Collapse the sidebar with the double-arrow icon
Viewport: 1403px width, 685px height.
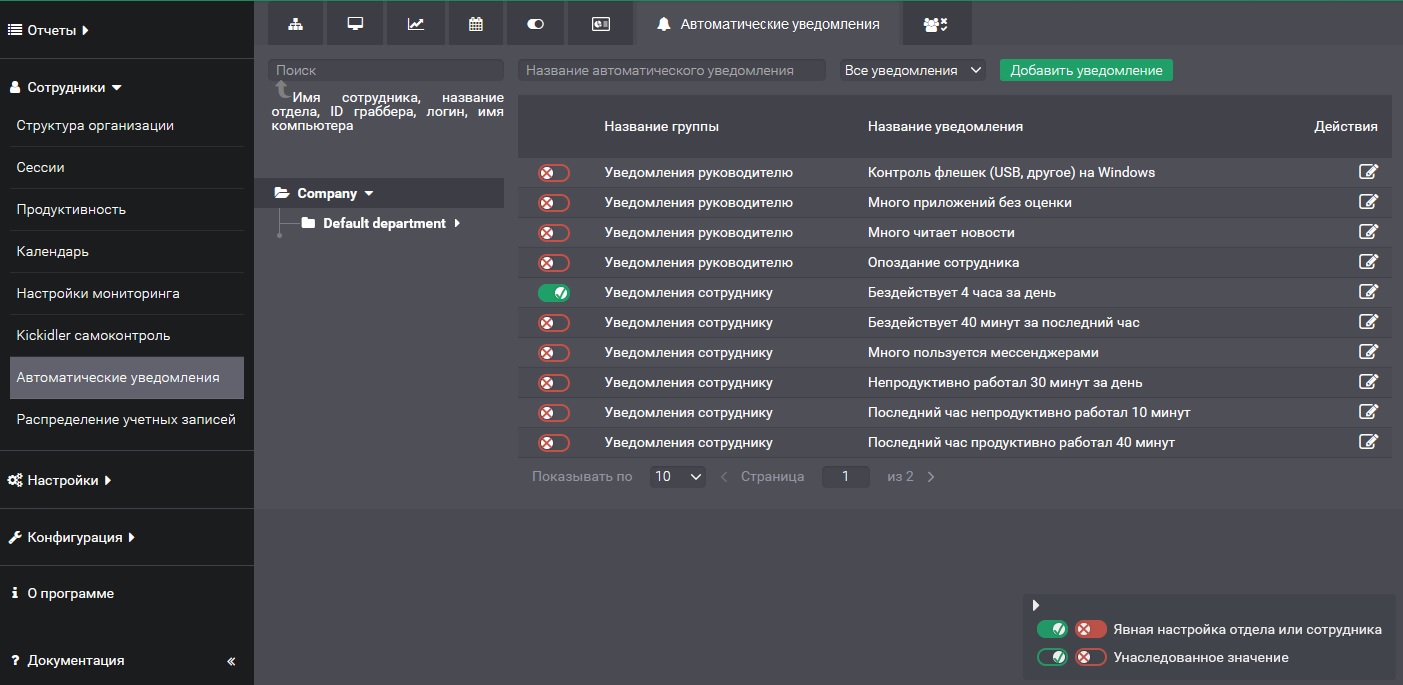231,661
